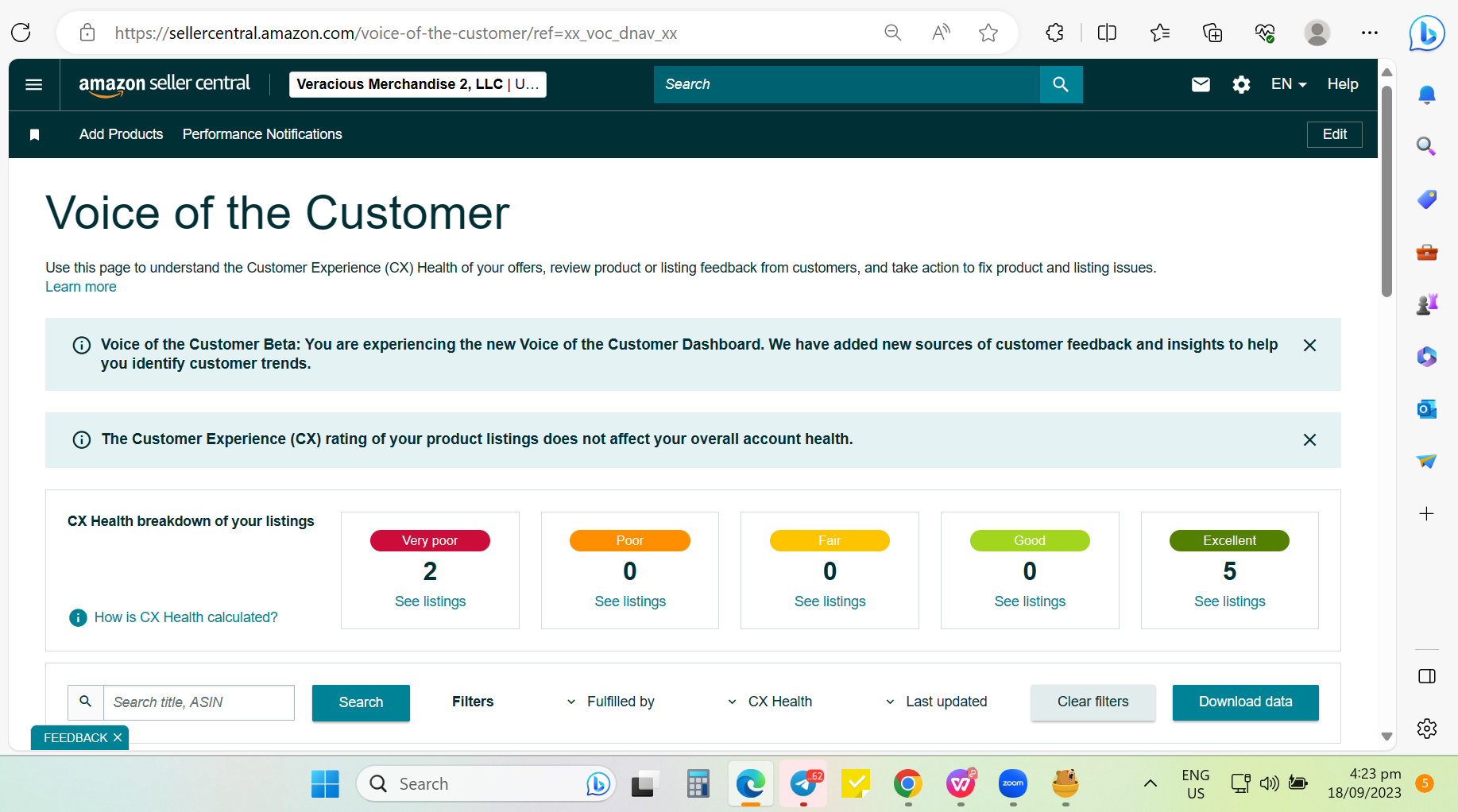
Task: Open the Collections icon
Action: click(1212, 33)
